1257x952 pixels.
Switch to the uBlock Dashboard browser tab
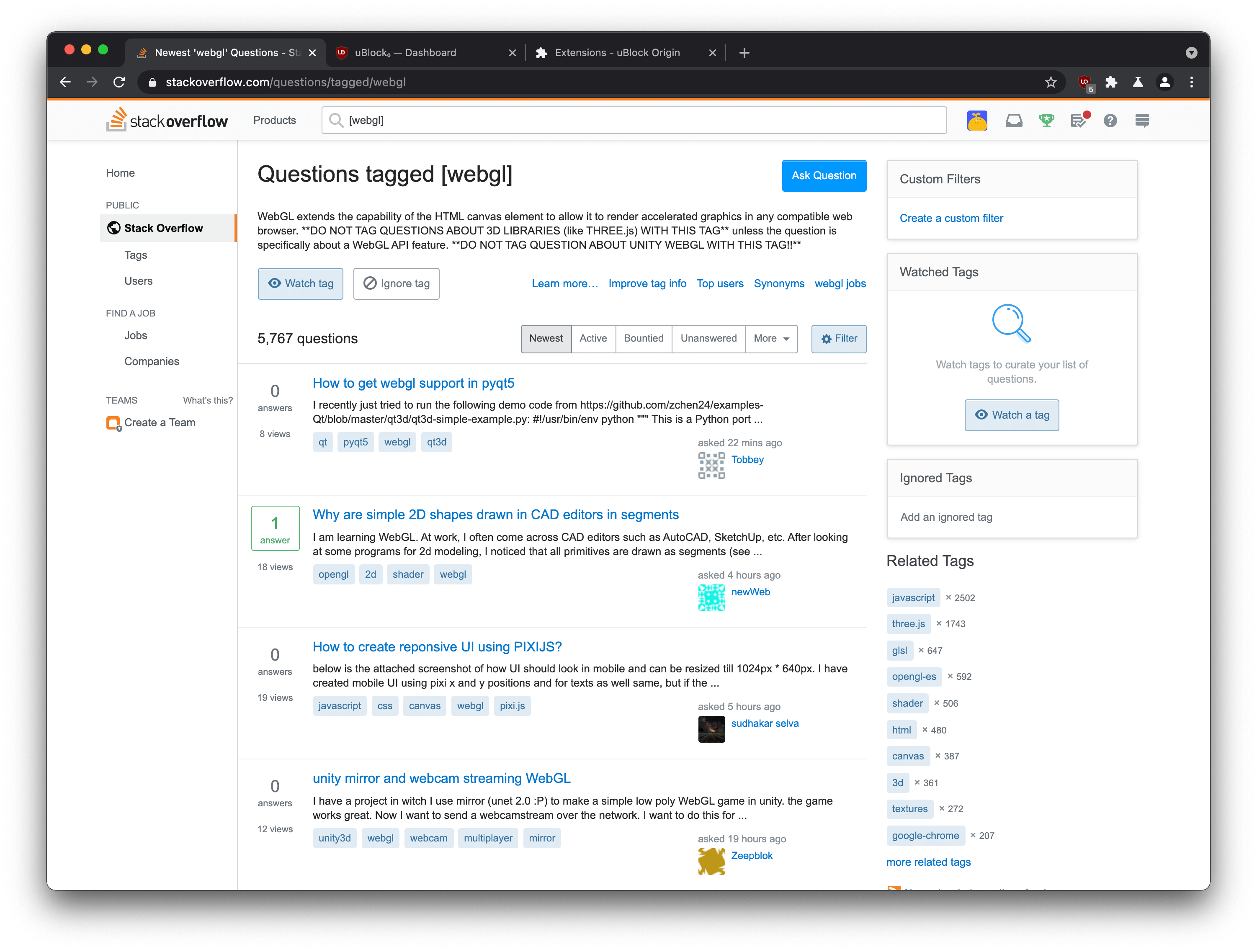426,53
